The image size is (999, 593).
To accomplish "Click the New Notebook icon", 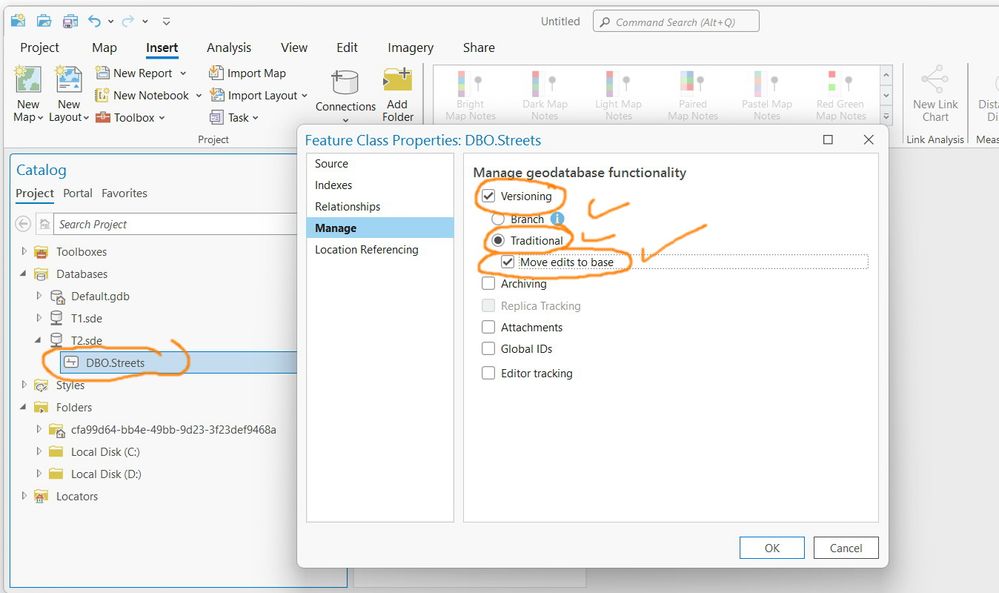I will (x=102, y=95).
